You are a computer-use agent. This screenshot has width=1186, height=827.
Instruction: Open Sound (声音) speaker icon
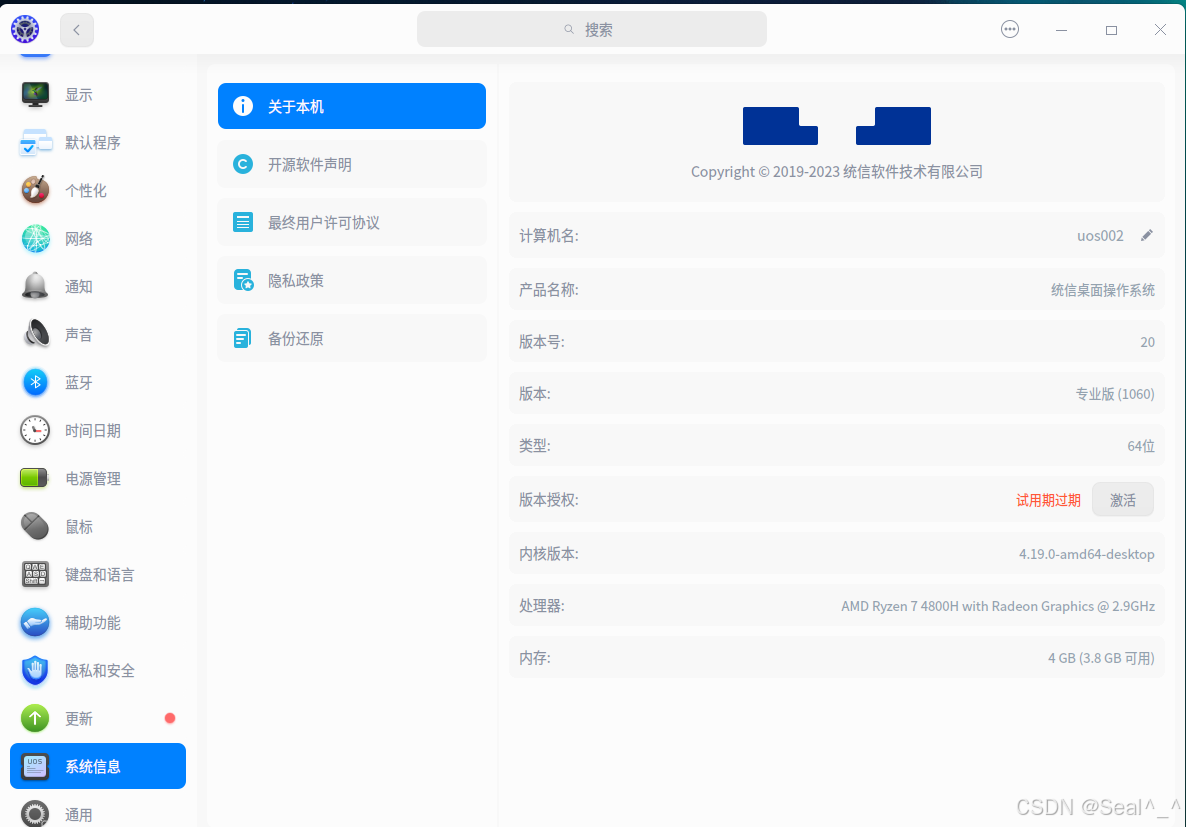35,334
